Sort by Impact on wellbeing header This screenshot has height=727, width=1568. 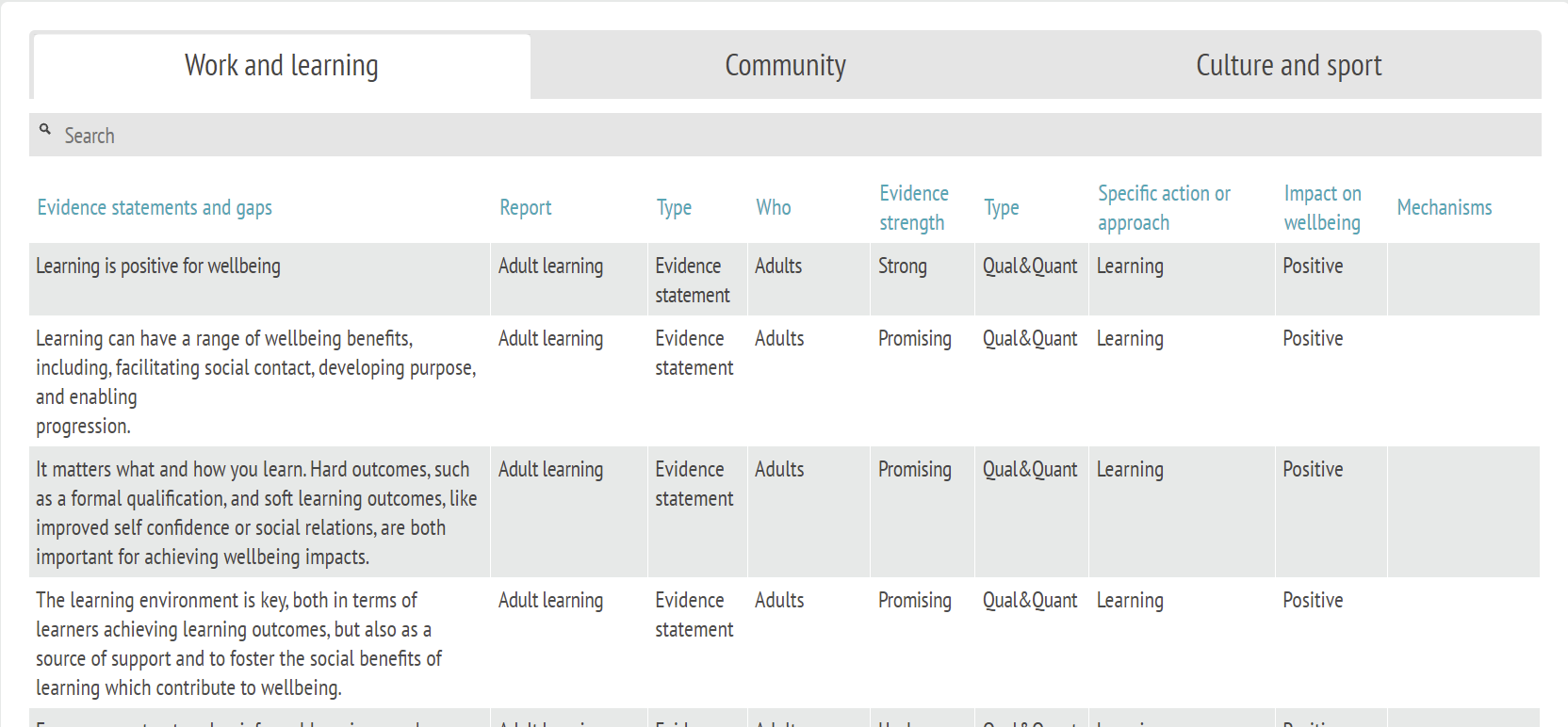[x=1322, y=208]
